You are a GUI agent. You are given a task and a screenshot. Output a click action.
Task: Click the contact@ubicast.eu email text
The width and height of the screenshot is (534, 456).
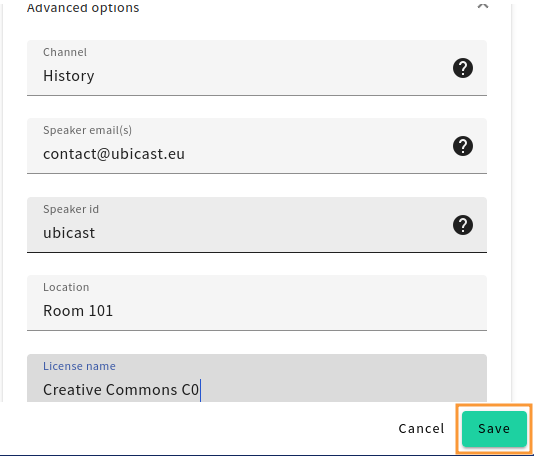click(114, 154)
